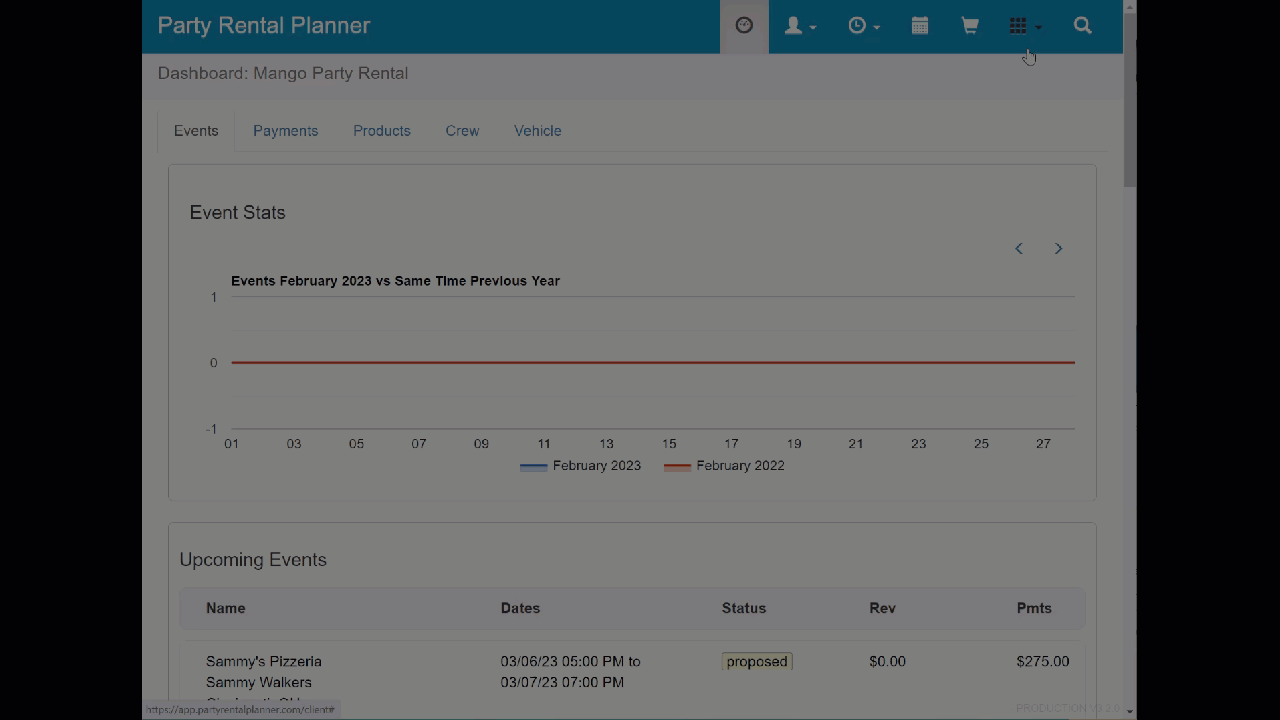1280x720 pixels.
Task: Click the scrollbar up arrow
Action: 1130,7
